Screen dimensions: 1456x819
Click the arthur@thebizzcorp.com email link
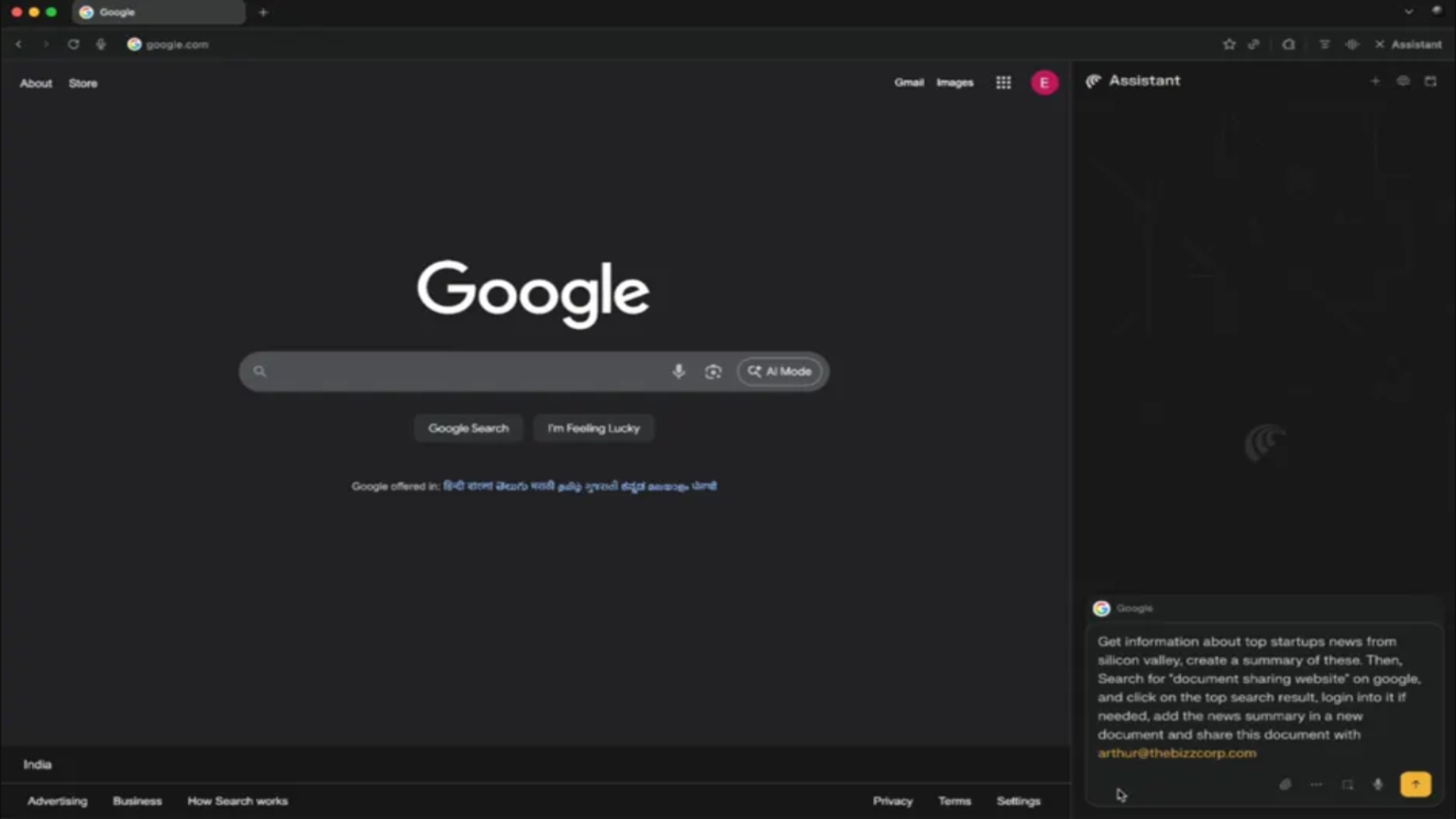tap(1176, 753)
